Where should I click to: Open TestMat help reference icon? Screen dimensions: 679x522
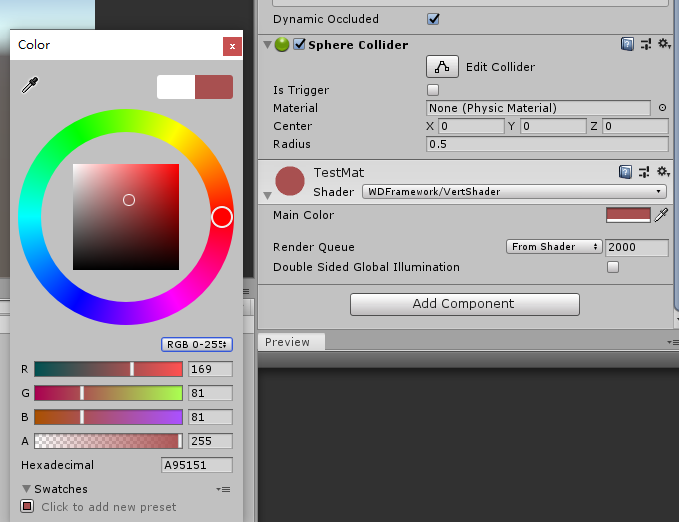625,172
